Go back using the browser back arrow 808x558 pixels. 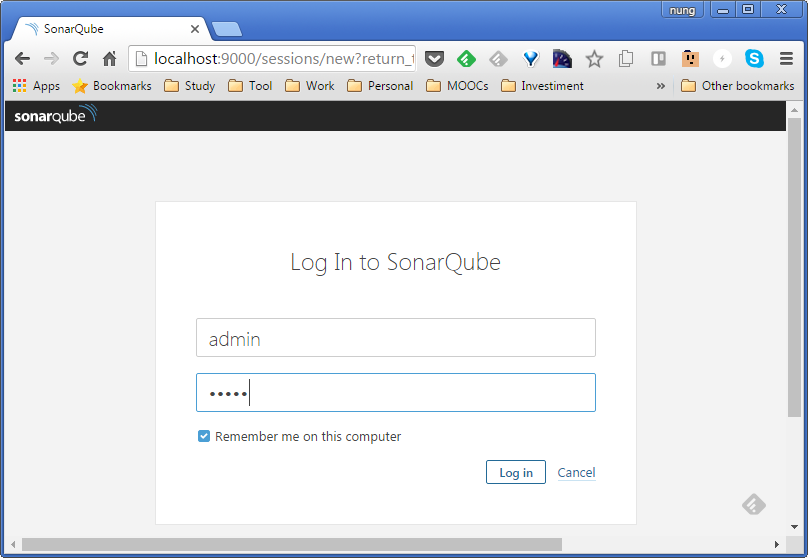[22, 59]
